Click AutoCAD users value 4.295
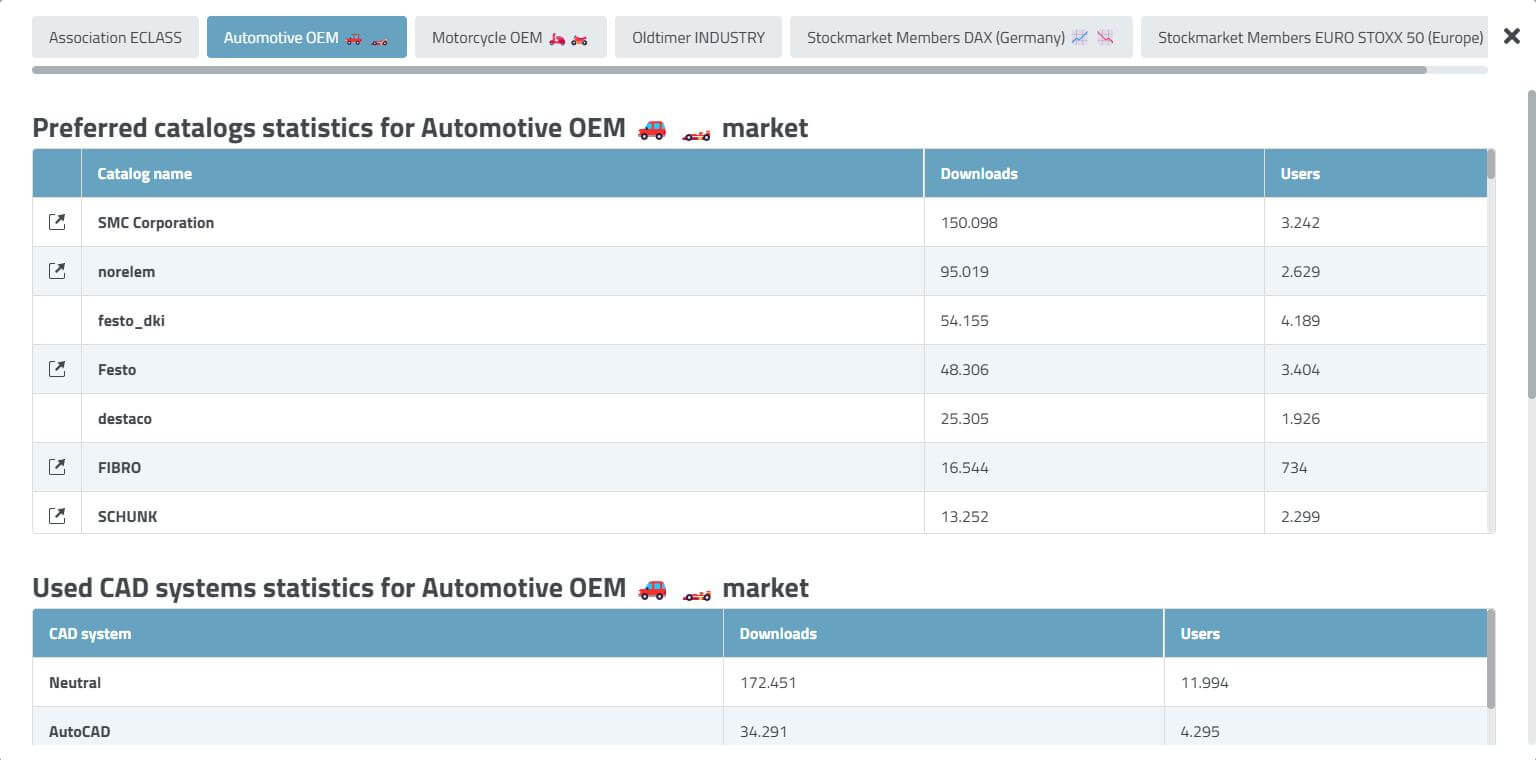The width and height of the screenshot is (1536, 760). click(x=1200, y=731)
